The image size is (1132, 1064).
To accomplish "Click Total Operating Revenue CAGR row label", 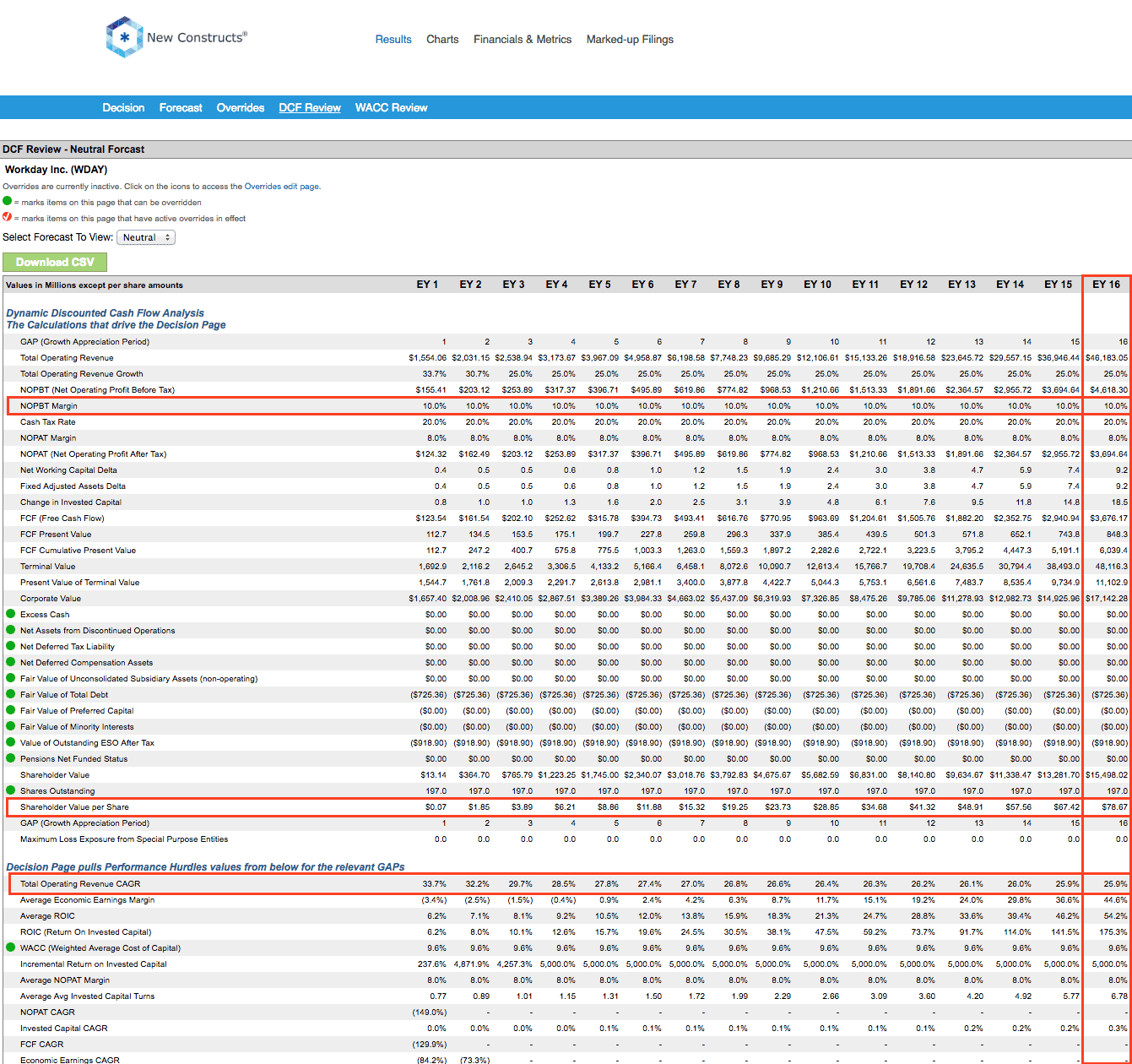I will pos(80,884).
